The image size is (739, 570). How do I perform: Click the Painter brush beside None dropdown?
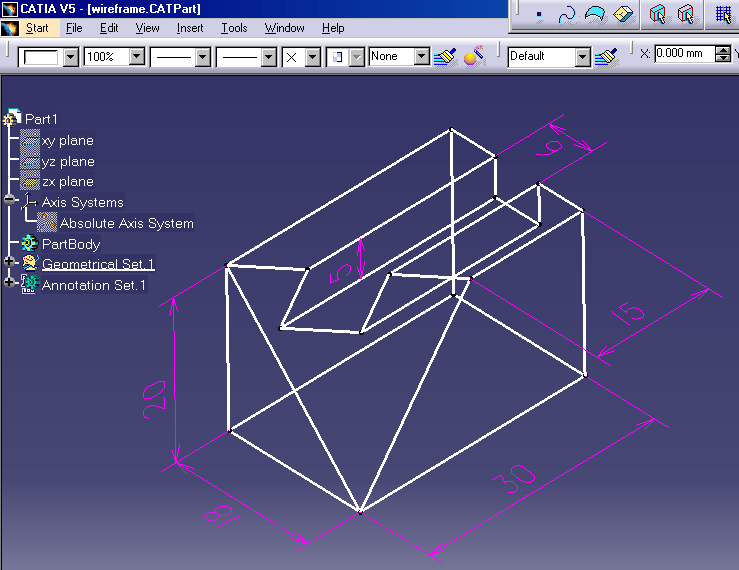click(445, 57)
